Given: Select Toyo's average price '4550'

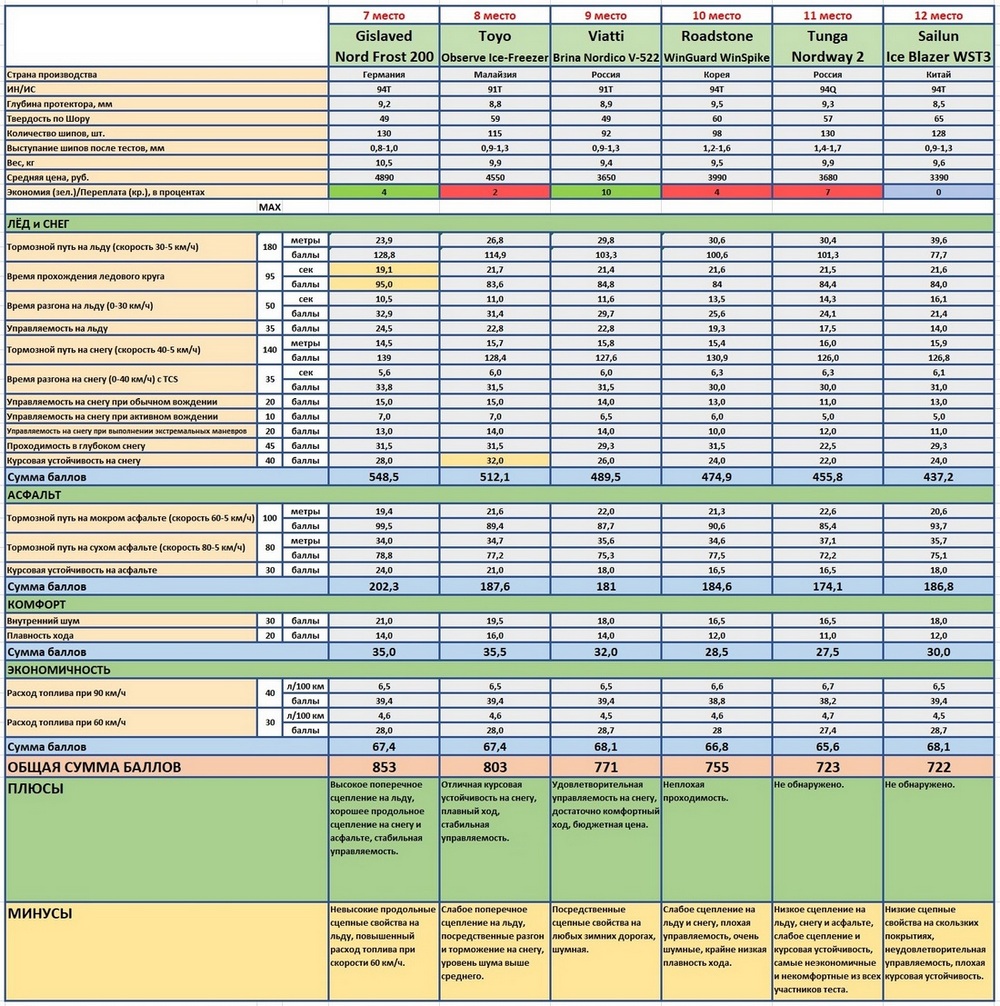Looking at the screenshot, I should [x=495, y=177].
